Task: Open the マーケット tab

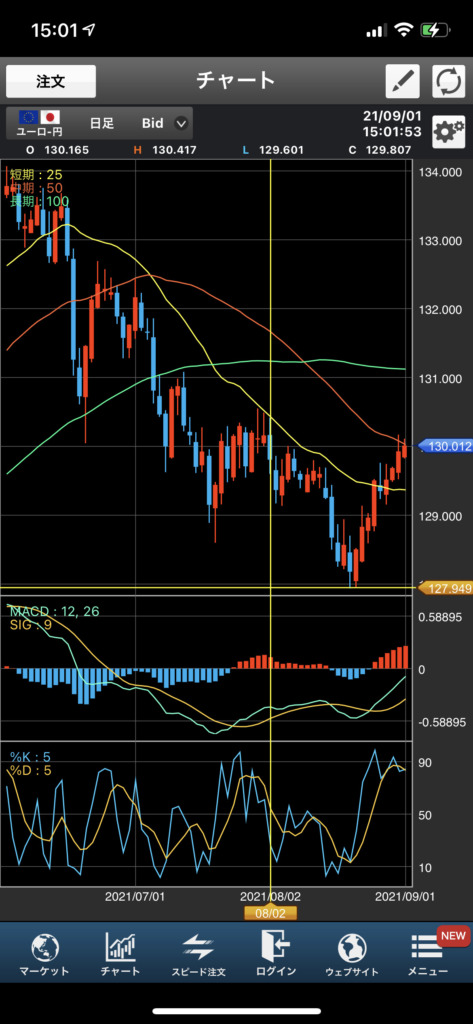Action: 44,955
